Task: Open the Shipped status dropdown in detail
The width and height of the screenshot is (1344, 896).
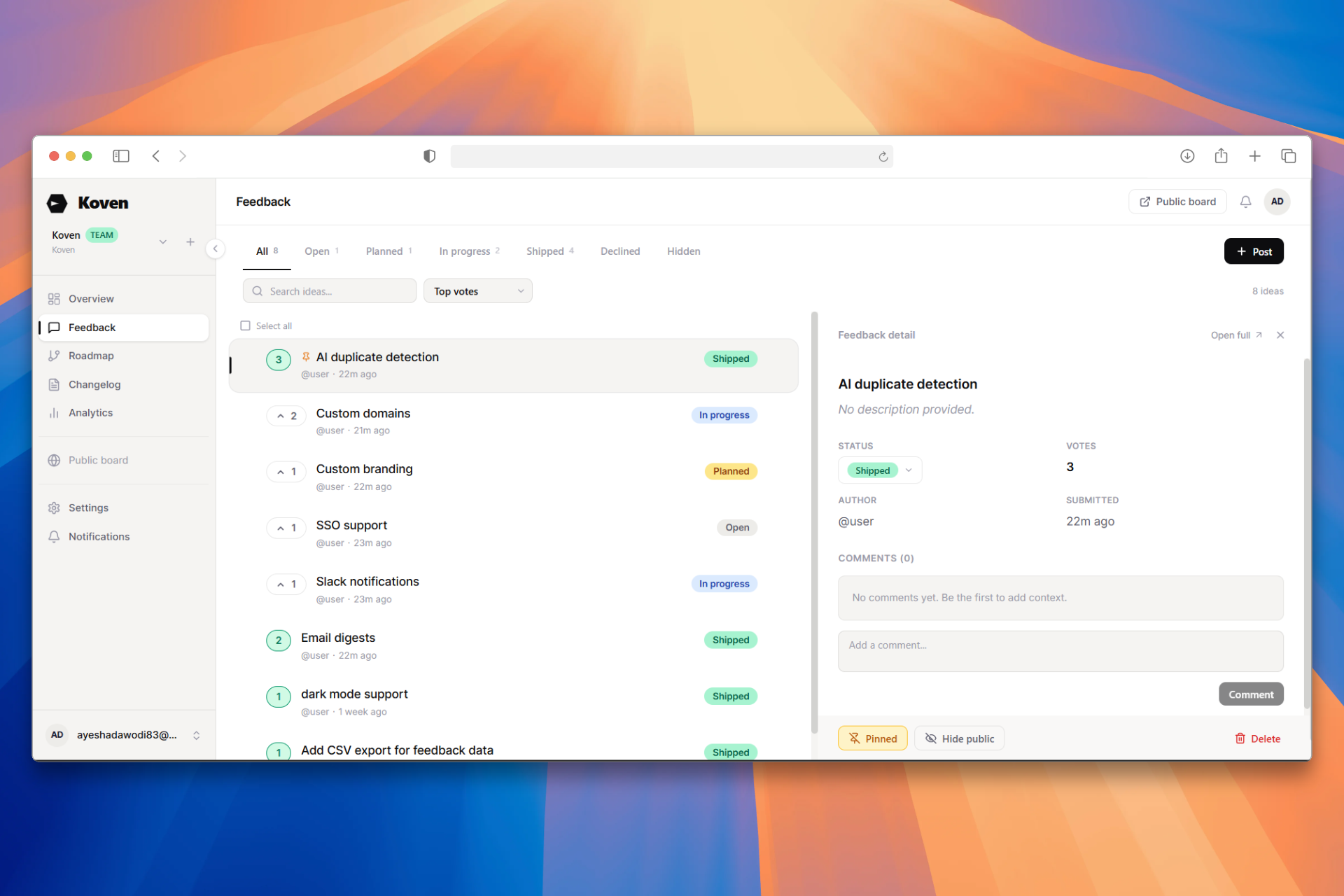Action: (x=880, y=470)
